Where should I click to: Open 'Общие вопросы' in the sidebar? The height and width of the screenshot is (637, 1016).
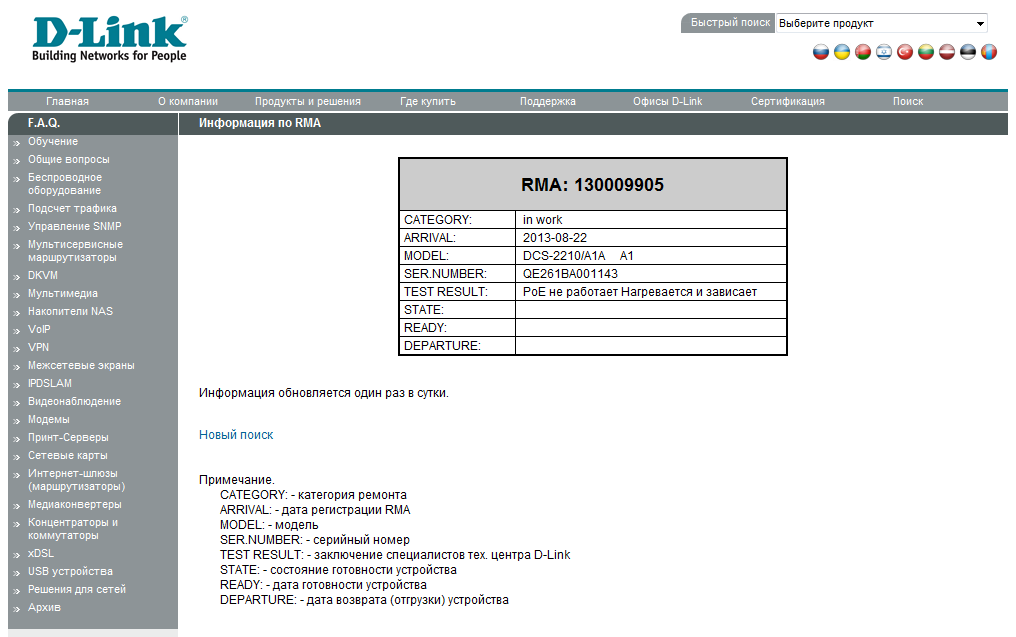pos(69,159)
